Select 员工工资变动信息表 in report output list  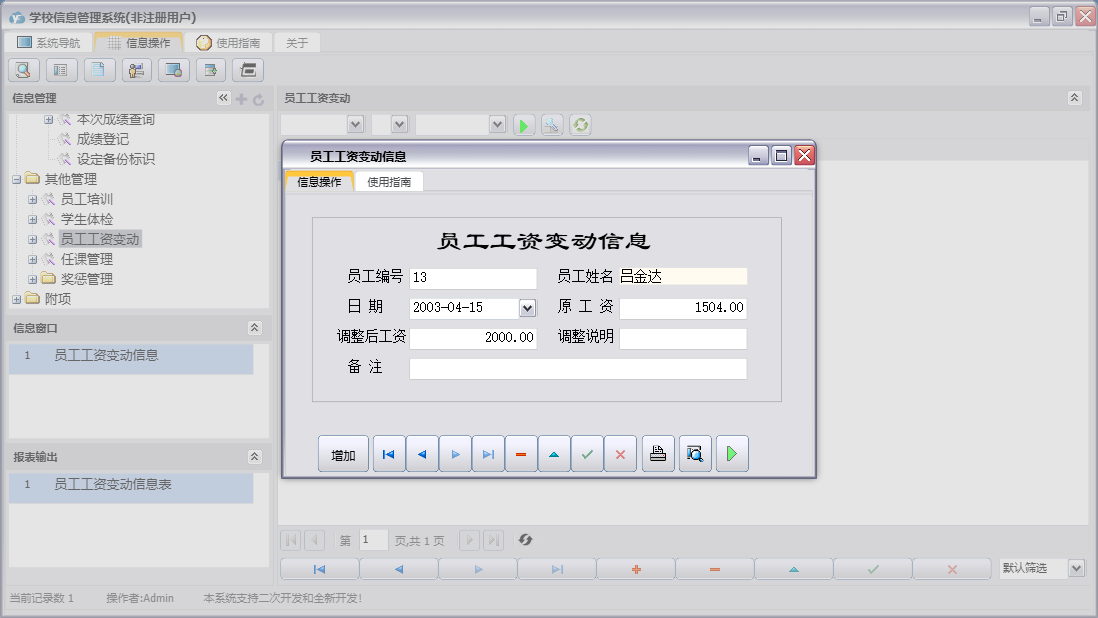[x=112, y=484]
